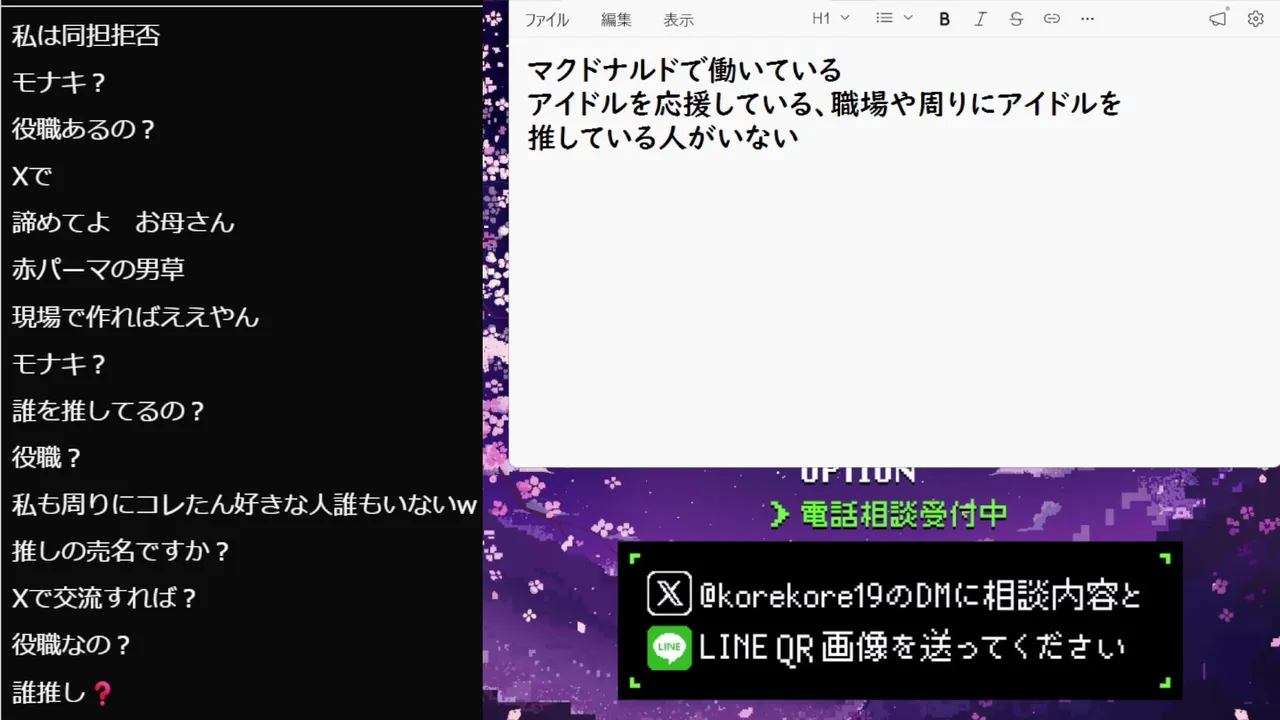The image size is (1280, 720).
Task: Select chat comment 役職？
Action: [x=48, y=457]
